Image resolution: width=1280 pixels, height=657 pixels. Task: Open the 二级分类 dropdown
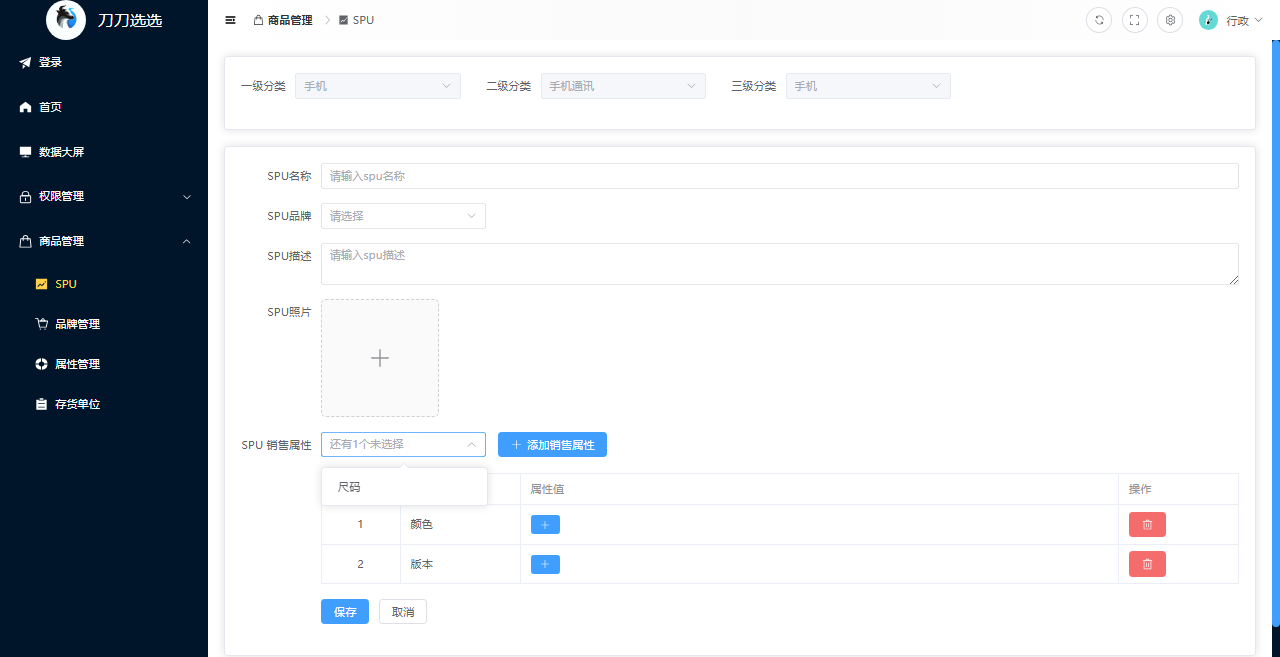pos(623,86)
